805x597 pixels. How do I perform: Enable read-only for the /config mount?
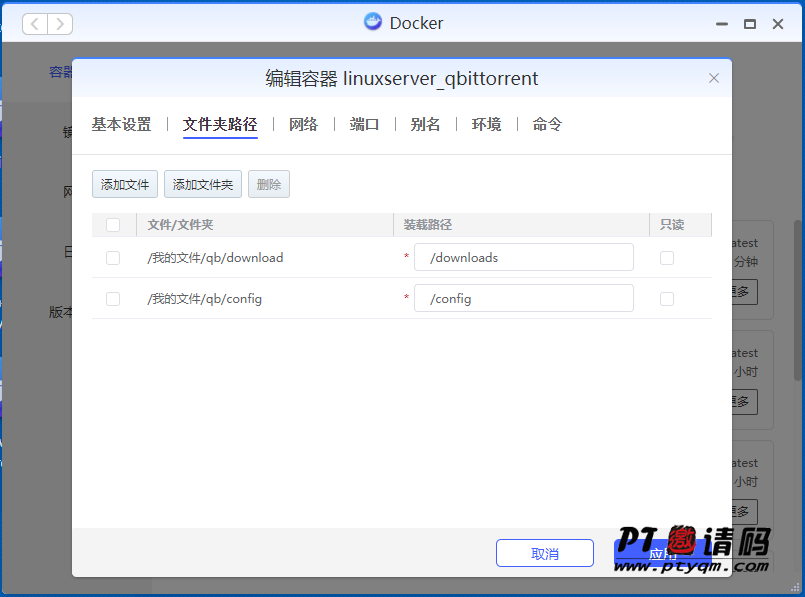(667, 299)
